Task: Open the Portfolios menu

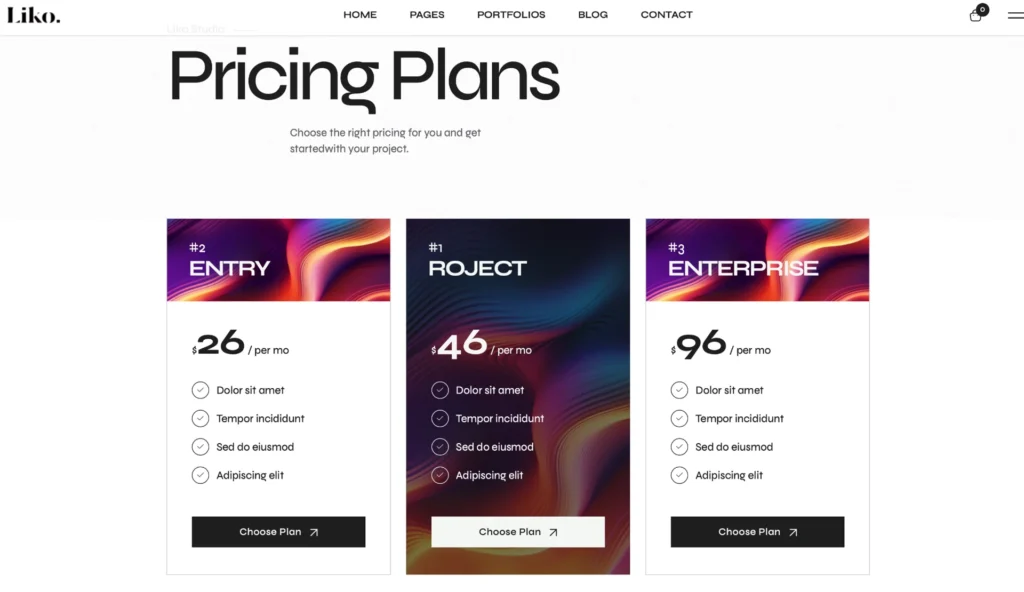Action: pos(511,15)
